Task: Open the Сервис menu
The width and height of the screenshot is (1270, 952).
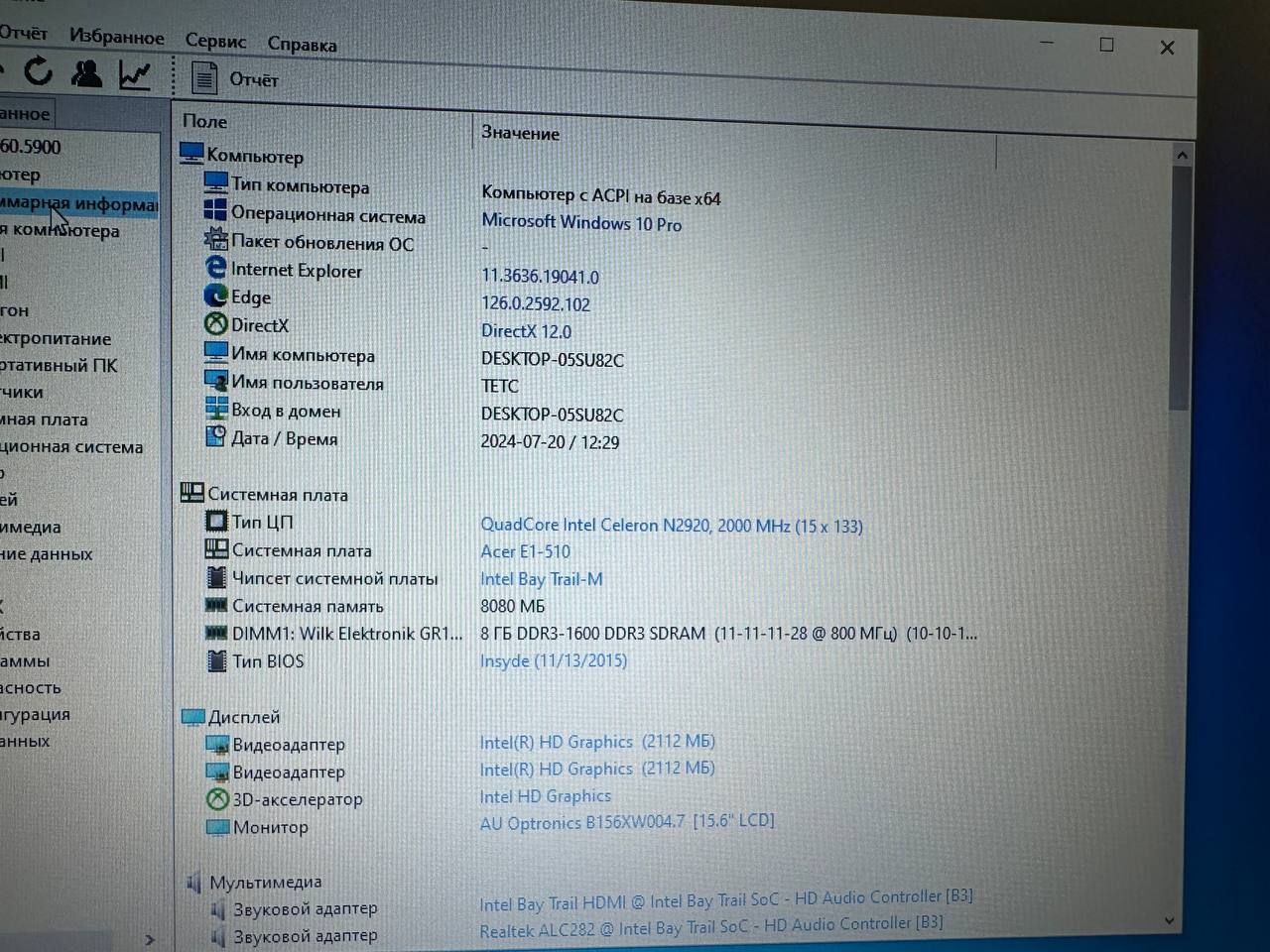Action: coord(215,41)
